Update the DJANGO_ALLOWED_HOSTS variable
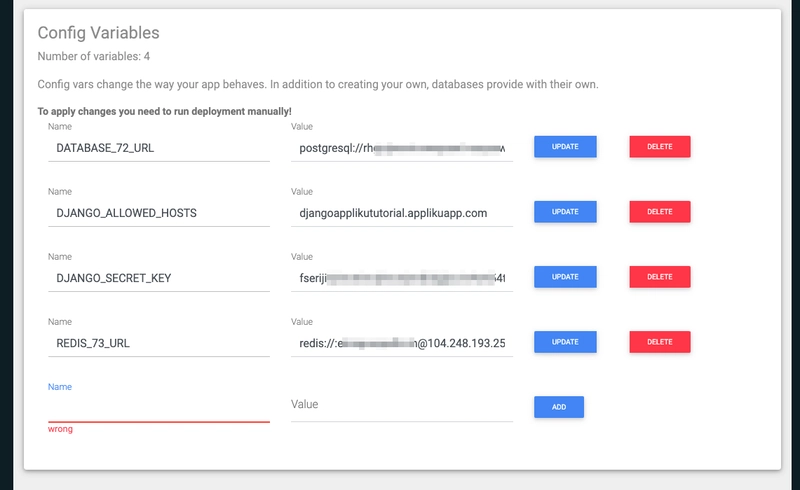The height and width of the screenshot is (490, 800). click(565, 212)
